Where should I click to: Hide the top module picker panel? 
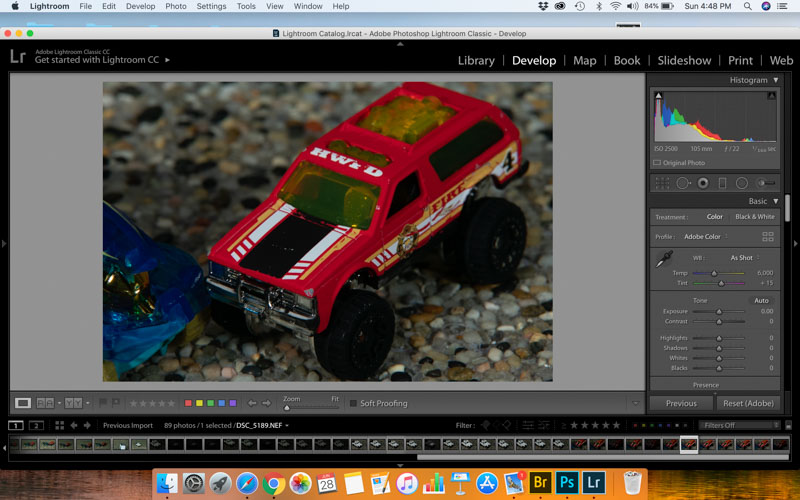[x=400, y=44]
